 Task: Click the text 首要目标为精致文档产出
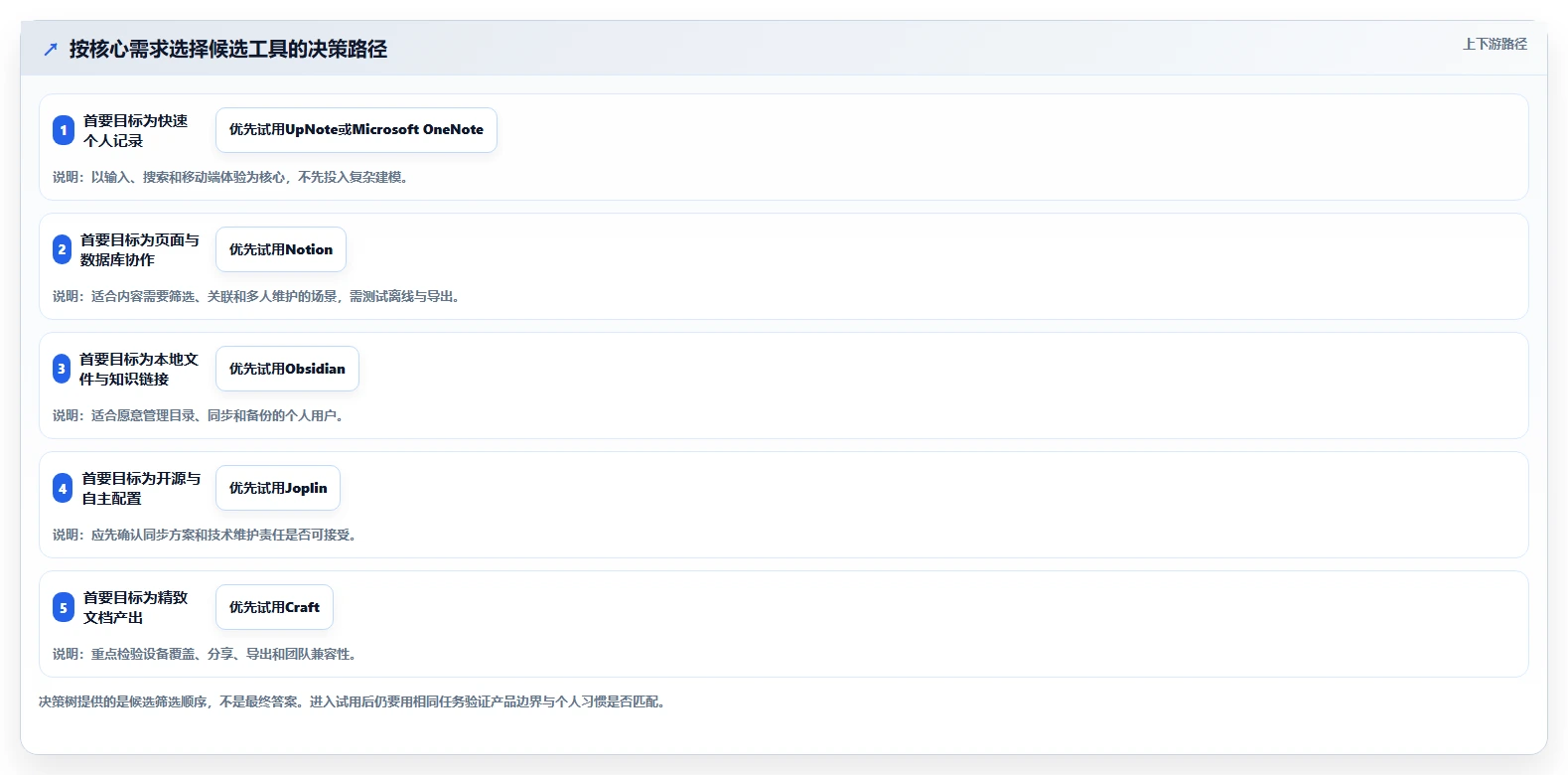point(136,607)
